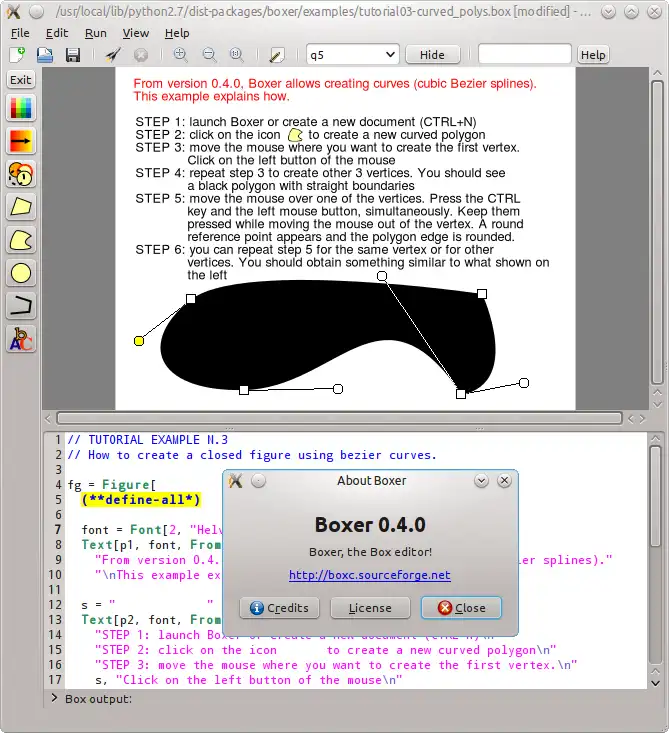Click Close in About Boxer dialog
Screen dimensions: 669x733
[461, 608]
